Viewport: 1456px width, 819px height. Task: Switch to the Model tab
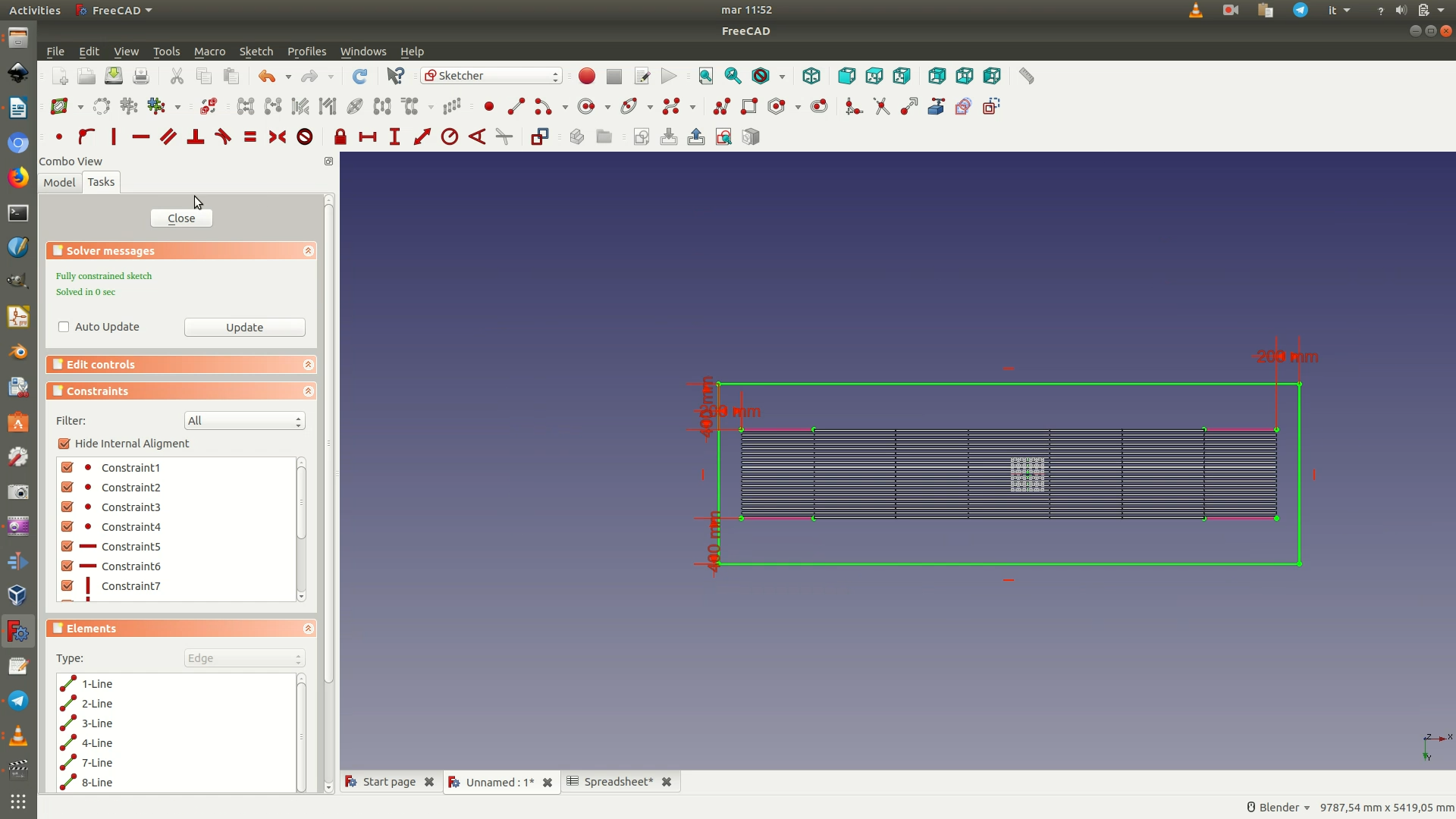pyautogui.click(x=59, y=183)
